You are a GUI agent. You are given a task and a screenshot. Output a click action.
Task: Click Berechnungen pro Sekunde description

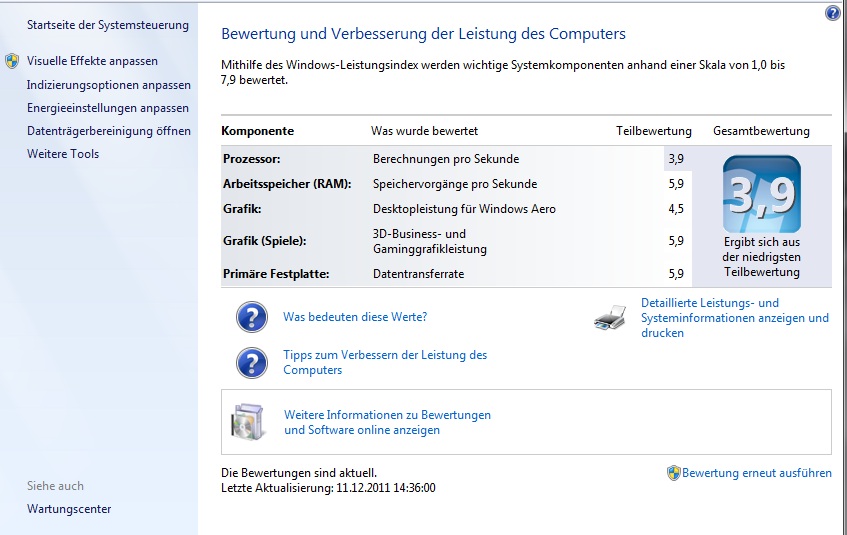click(446, 159)
